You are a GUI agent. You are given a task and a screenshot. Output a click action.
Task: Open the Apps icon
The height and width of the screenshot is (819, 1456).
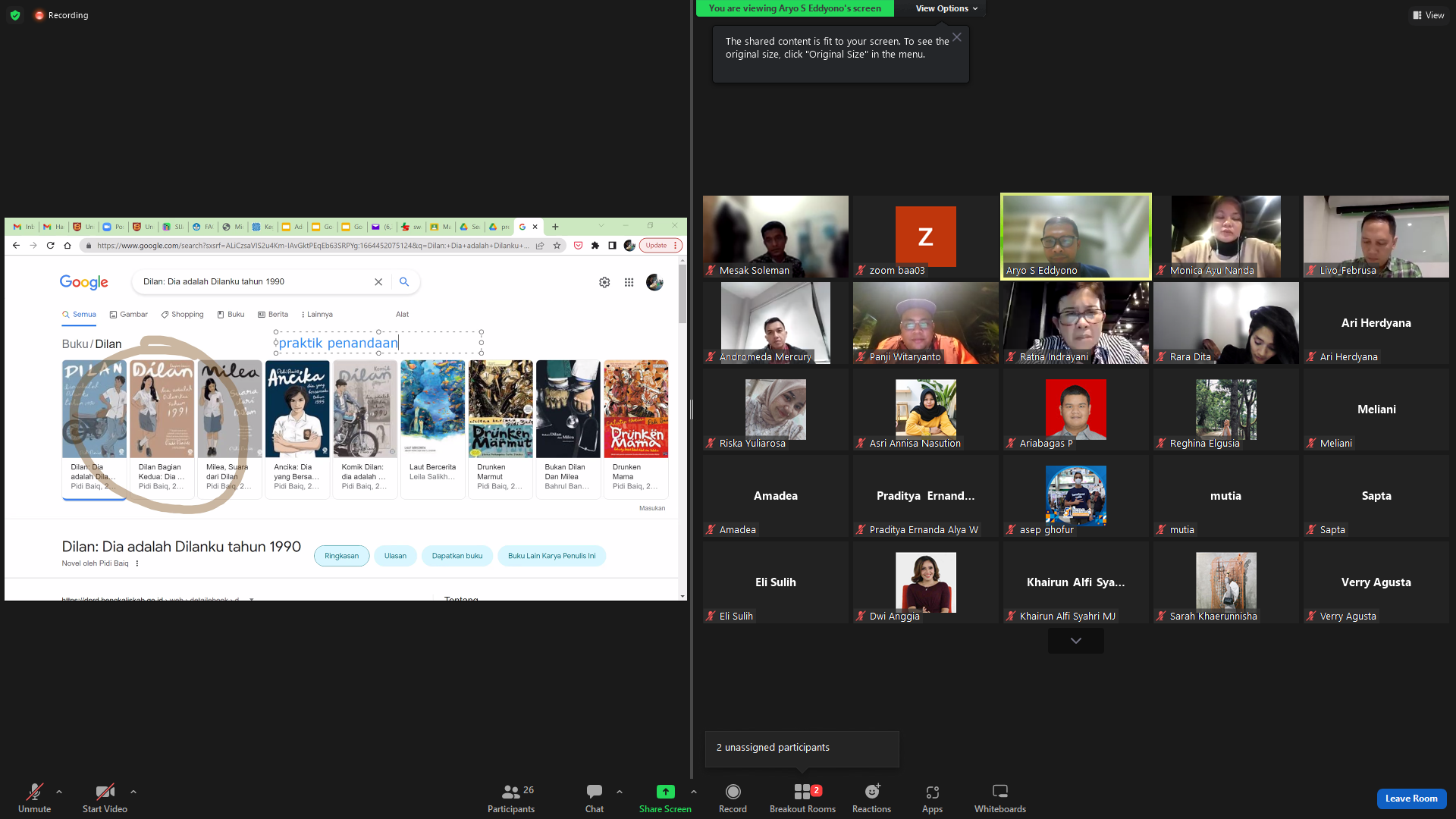pyautogui.click(x=932, y=792)
